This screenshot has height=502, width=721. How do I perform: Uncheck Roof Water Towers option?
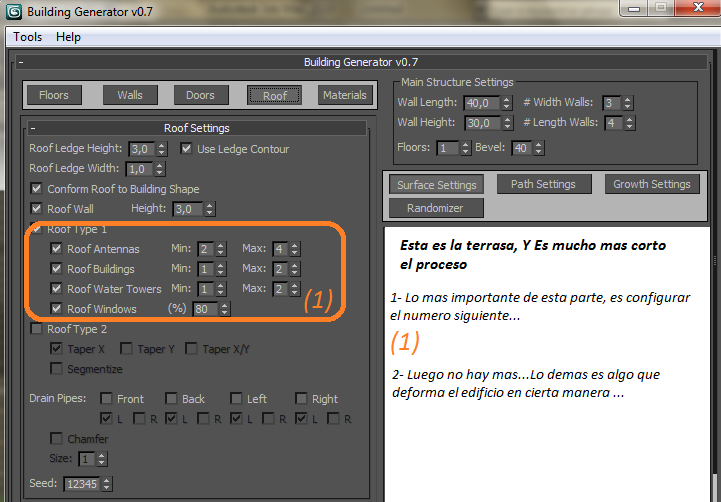[57, 289]
